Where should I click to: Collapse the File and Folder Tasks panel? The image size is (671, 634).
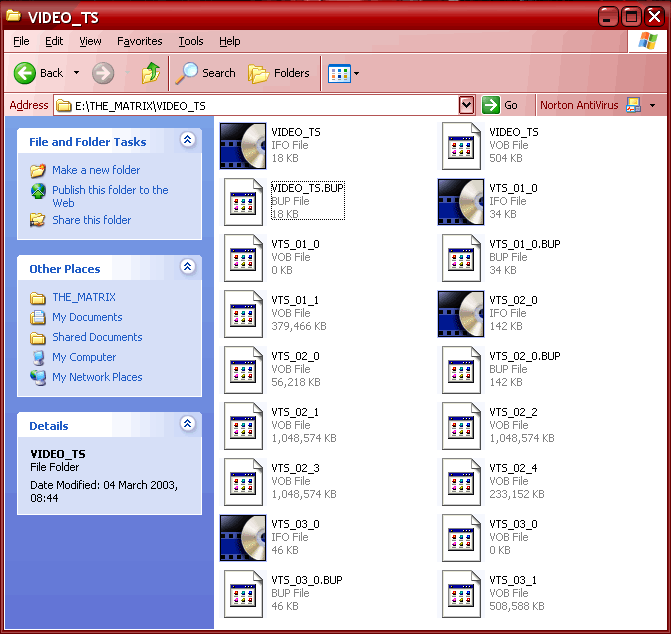pos(187,139)
